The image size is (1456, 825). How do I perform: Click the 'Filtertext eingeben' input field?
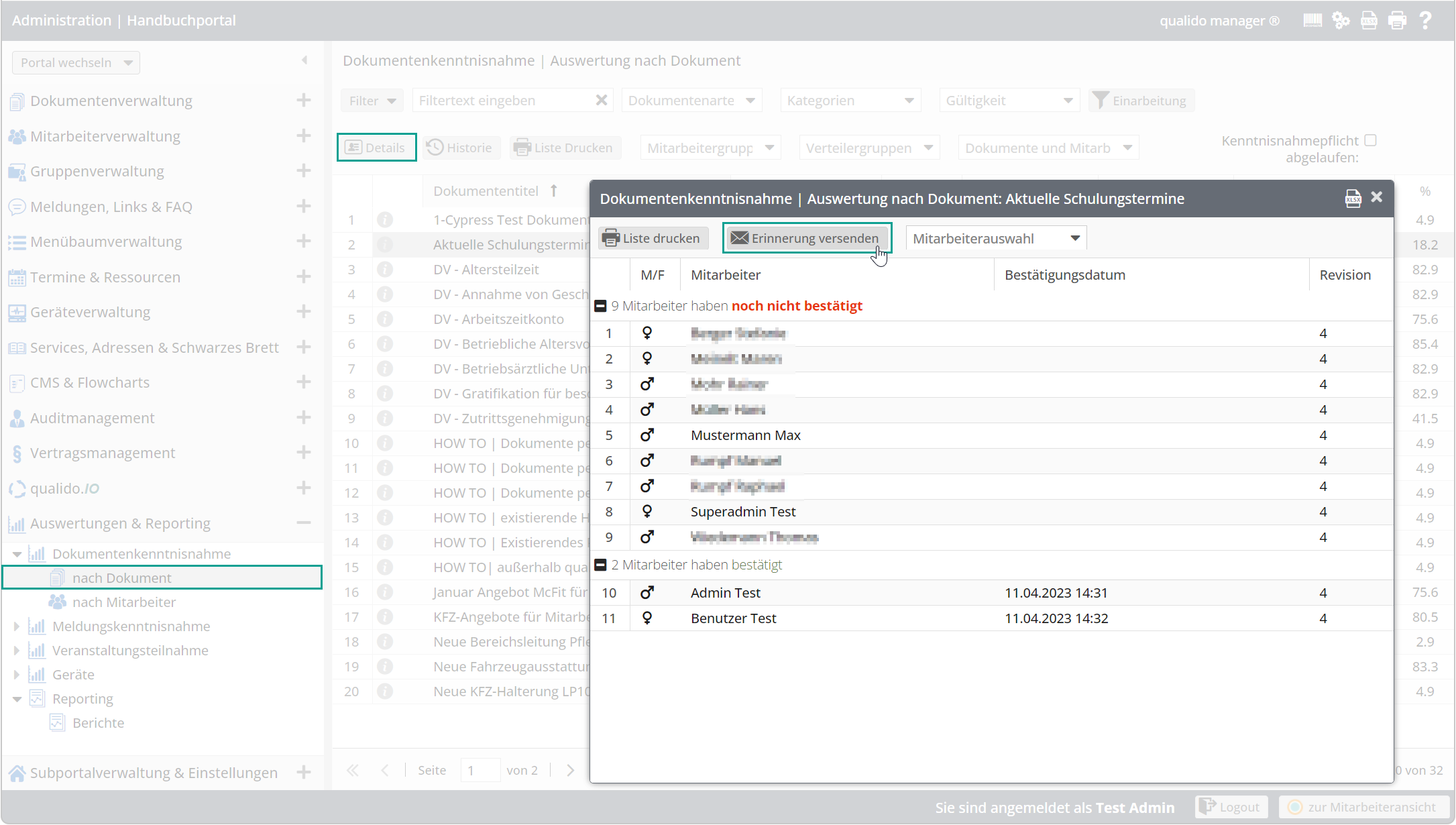[504, 101]
